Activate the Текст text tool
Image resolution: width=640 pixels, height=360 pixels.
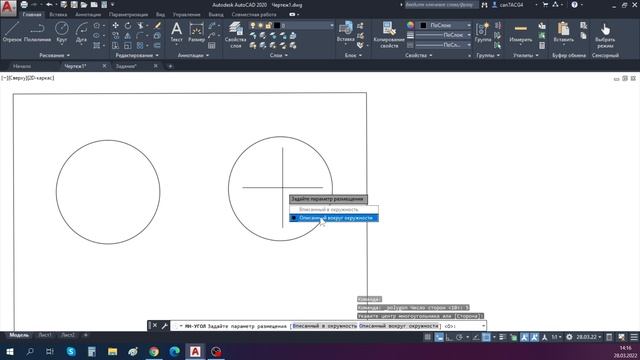click(x=176, y=32)
